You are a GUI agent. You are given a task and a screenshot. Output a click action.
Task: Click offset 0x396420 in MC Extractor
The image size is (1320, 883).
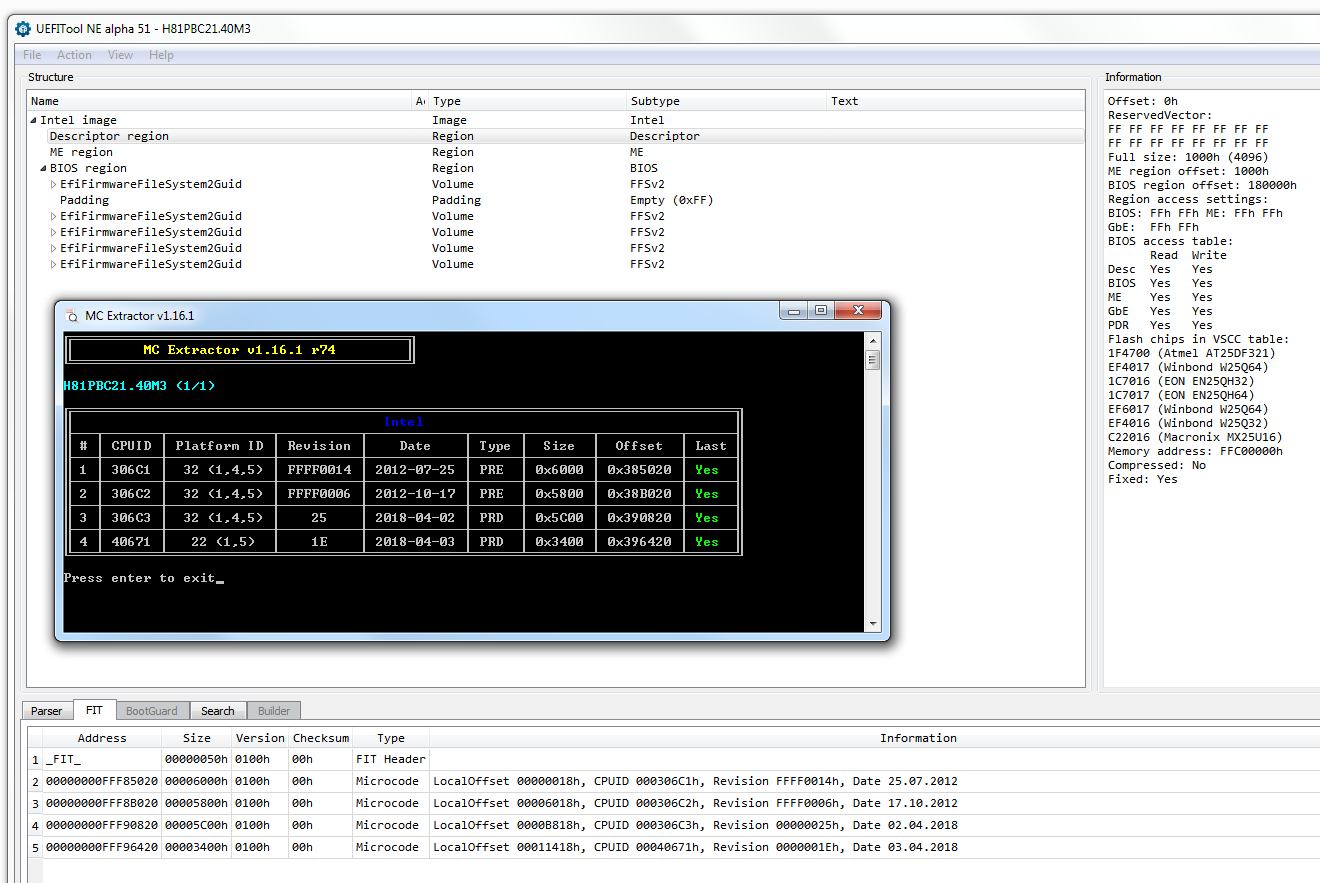pyautogui.click(x=639, y=542)
